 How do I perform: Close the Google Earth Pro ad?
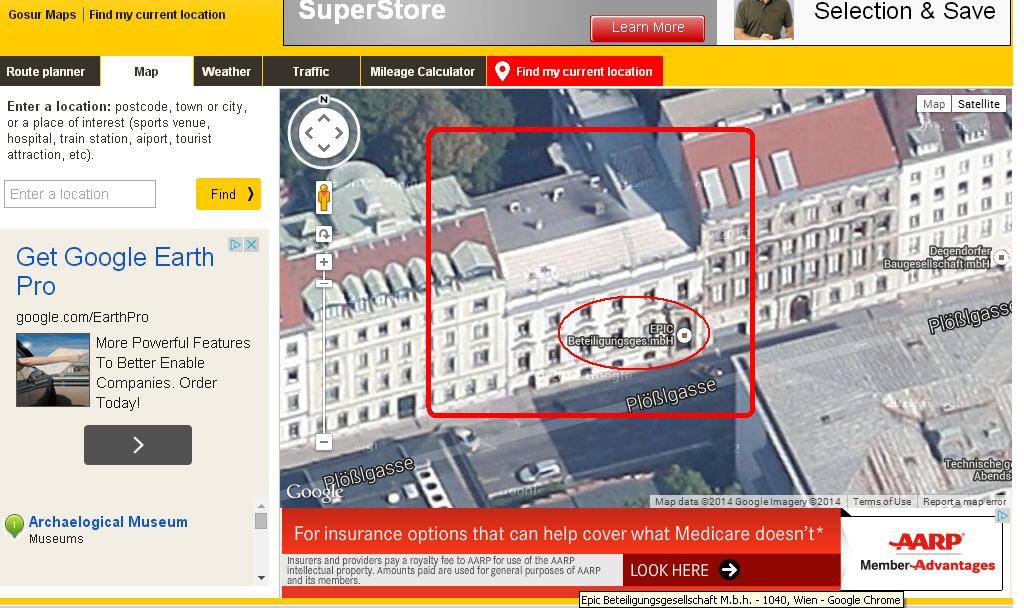(x=251, y=244)
